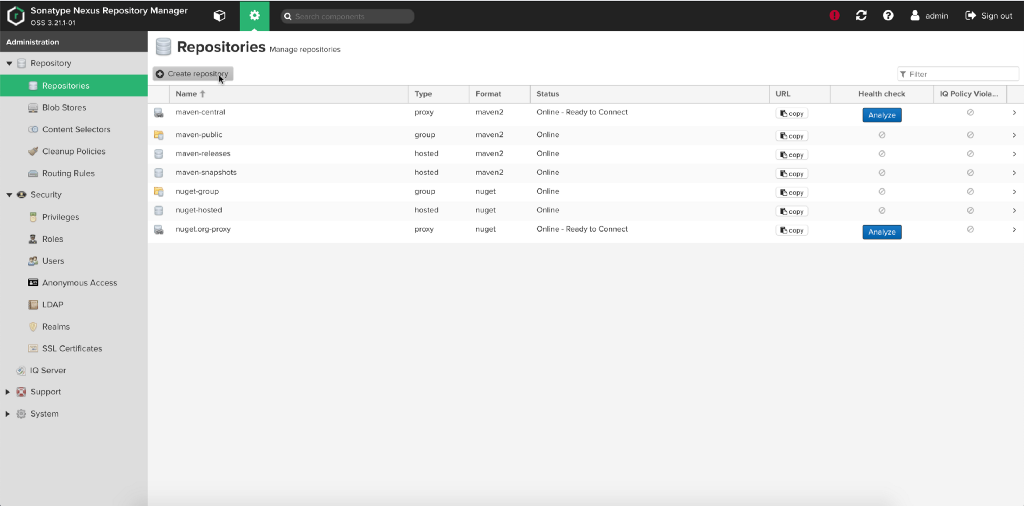
Task: Sort by the Format column header
Action: pyautogui.click(x=500, y=94)
